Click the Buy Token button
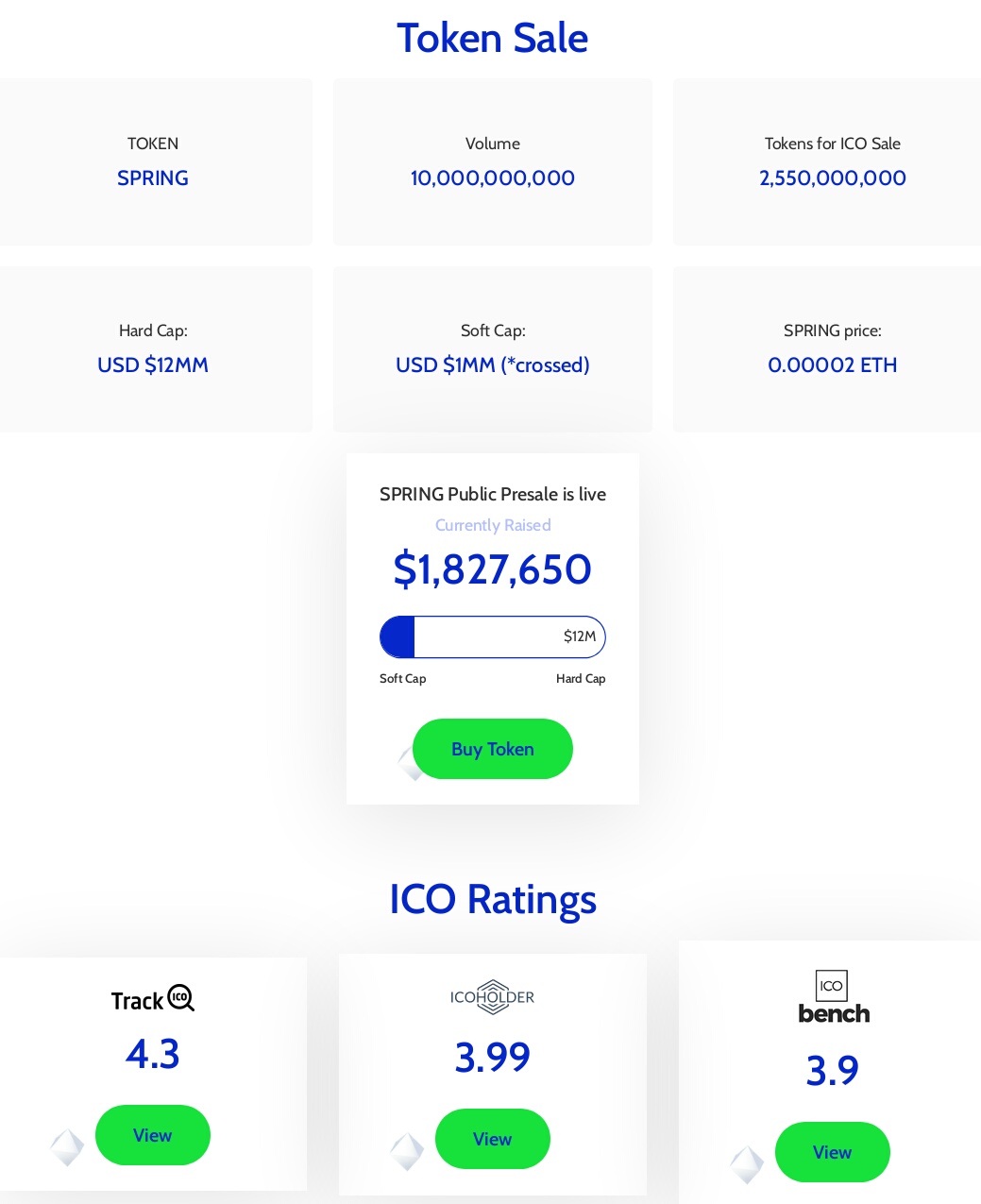The height and width of the screenshot is (1204, 981). tap(492, 749)
